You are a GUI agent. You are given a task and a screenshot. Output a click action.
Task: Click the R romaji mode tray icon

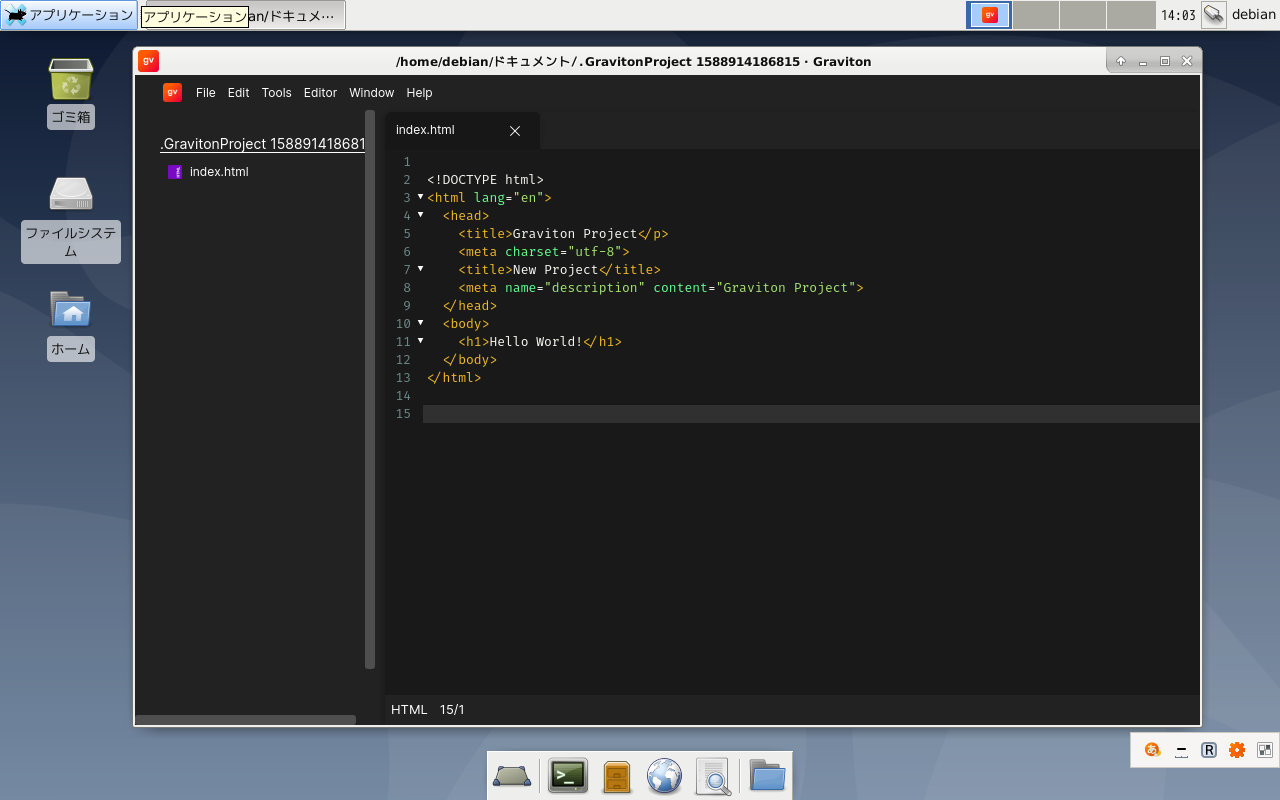pyautogui.click(x=1209, y=750)
